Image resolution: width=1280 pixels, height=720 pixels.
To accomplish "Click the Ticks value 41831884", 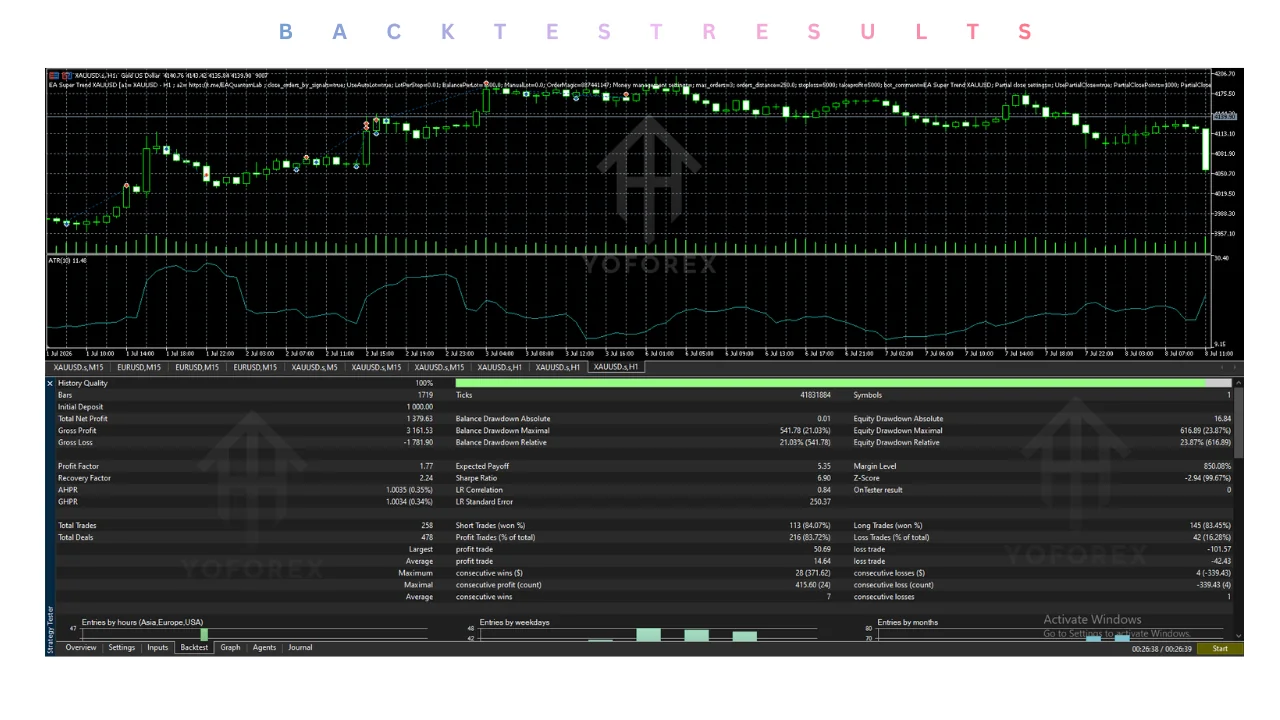I will 815,395.
